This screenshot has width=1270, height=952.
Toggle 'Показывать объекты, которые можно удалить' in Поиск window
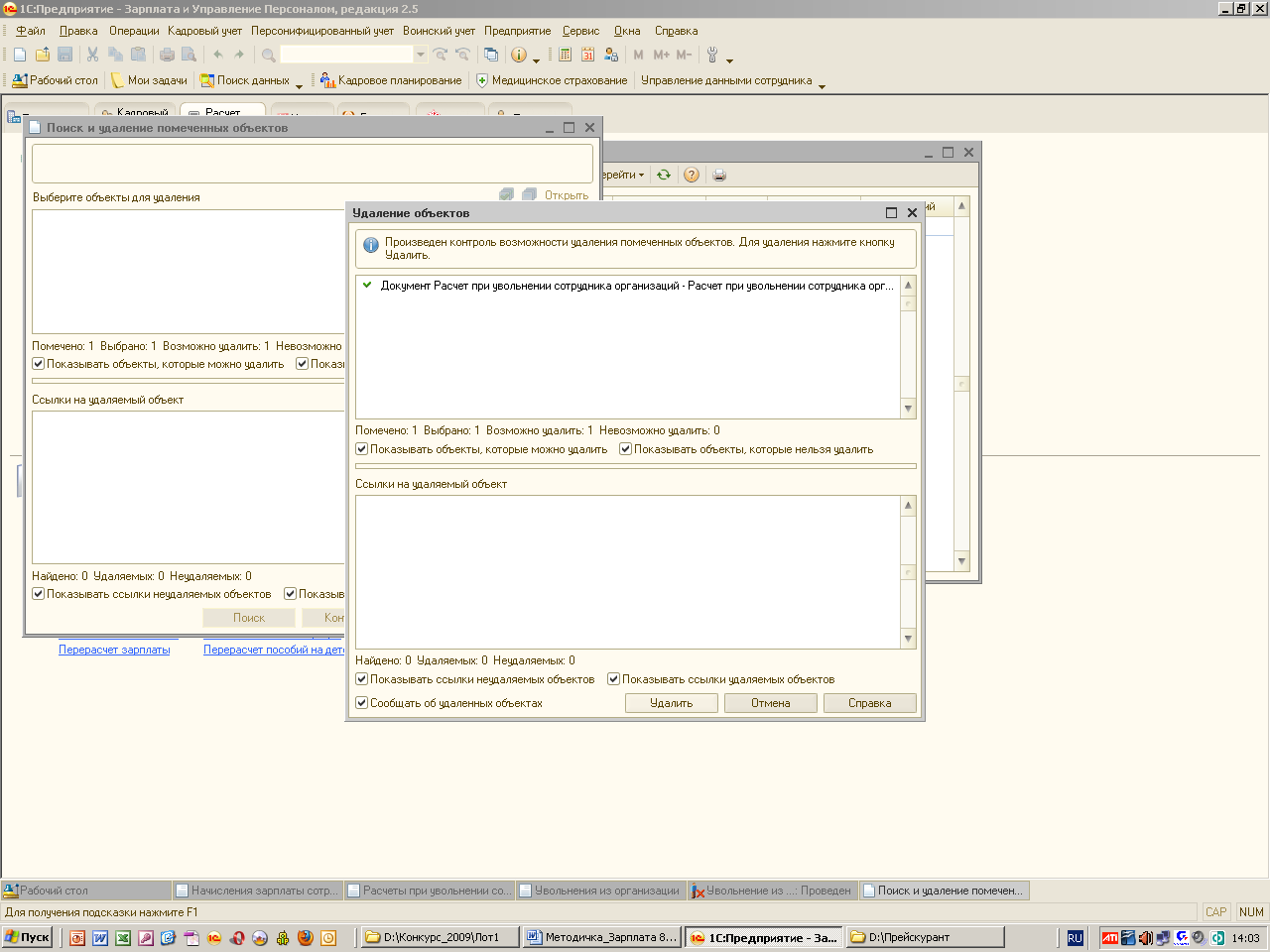[x=39, y=364]
